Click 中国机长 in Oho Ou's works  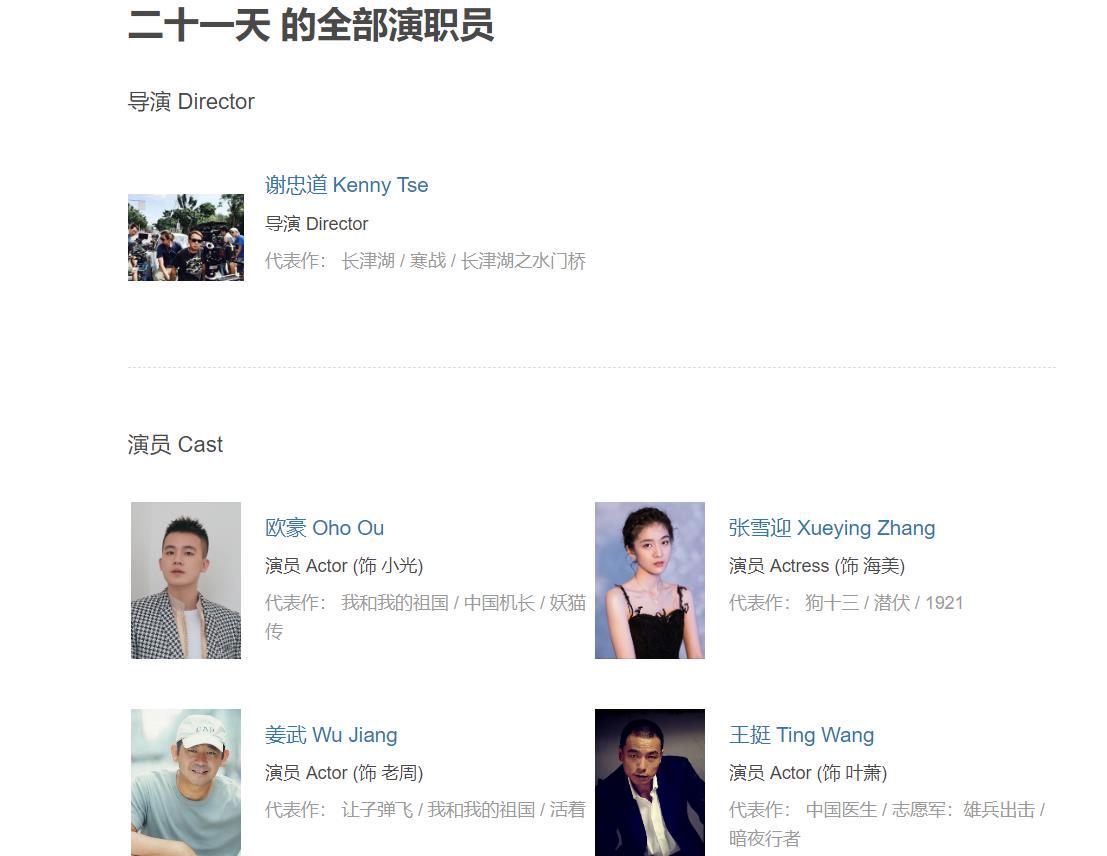499,603
